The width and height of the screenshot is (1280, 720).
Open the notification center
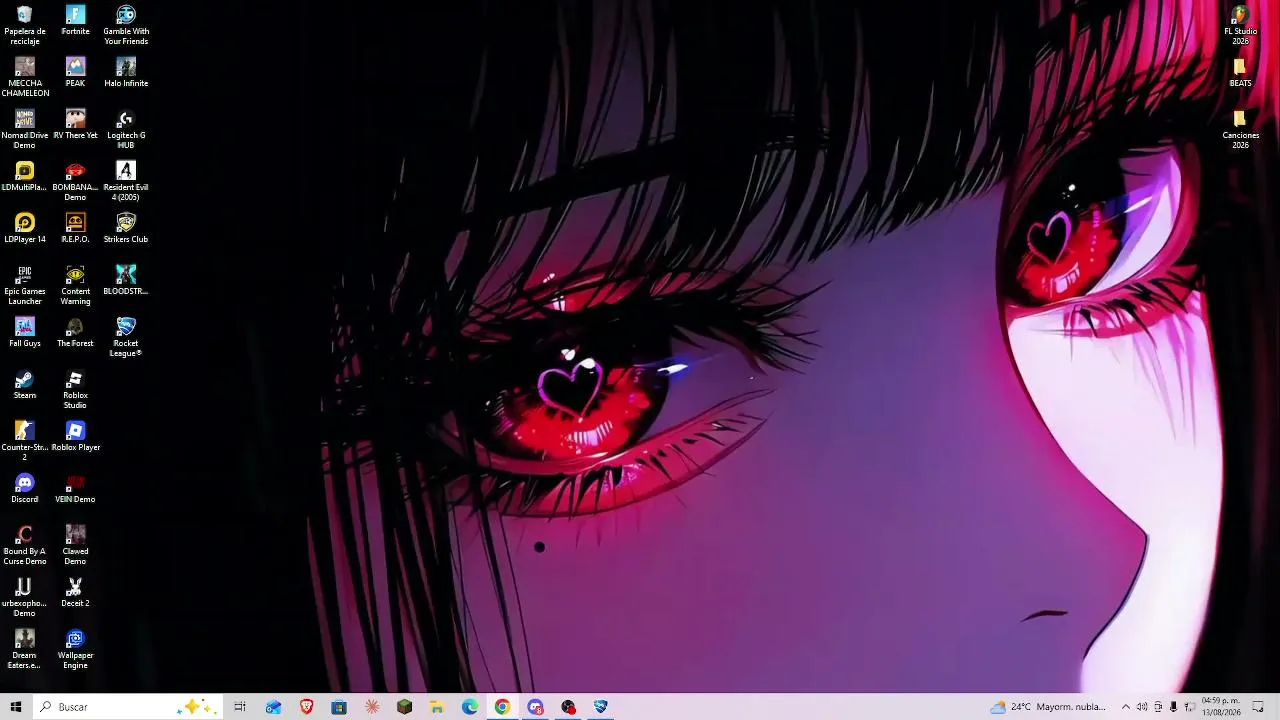coord(1258,707)
